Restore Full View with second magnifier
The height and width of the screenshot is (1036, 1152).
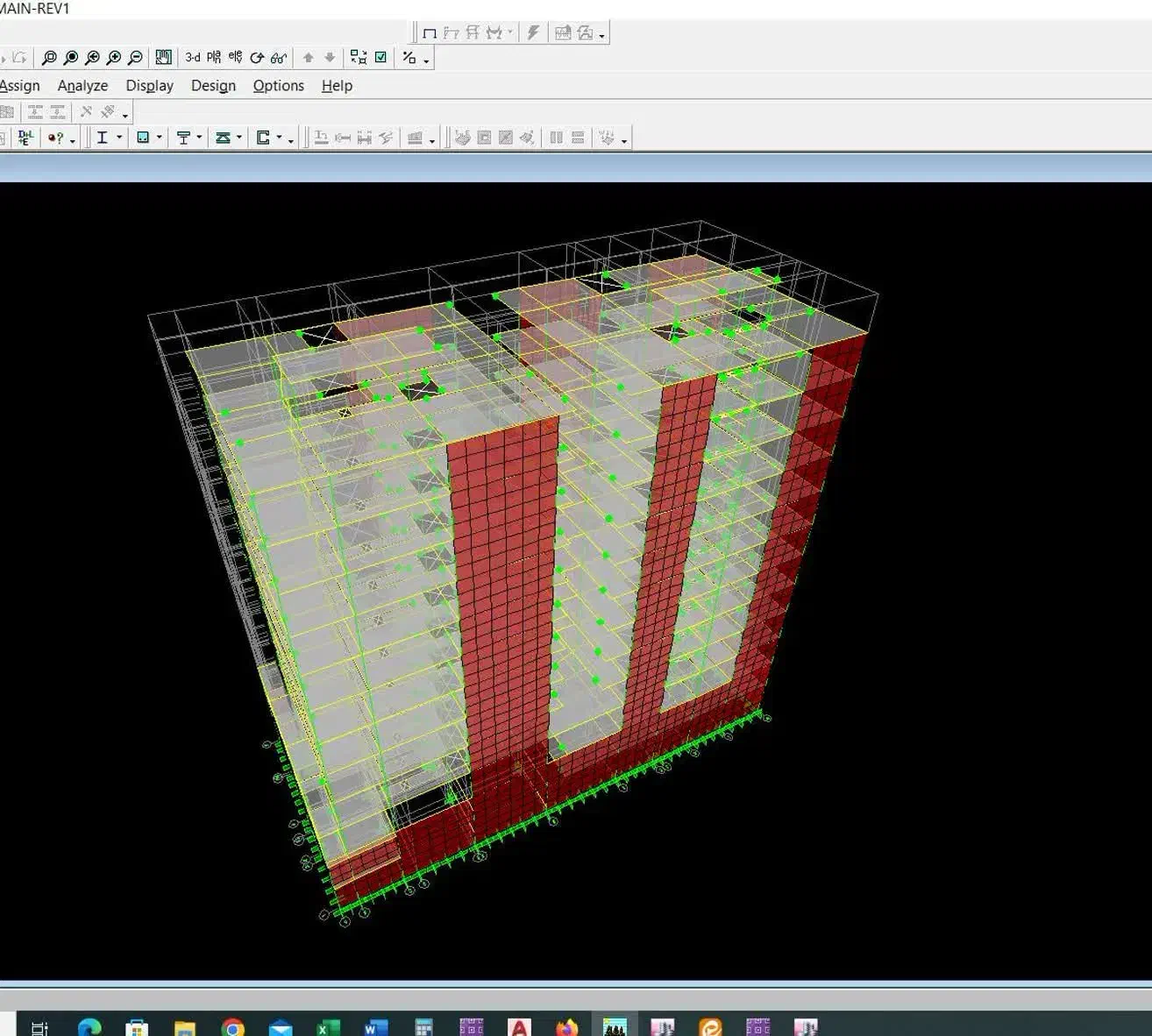[71, 58]
